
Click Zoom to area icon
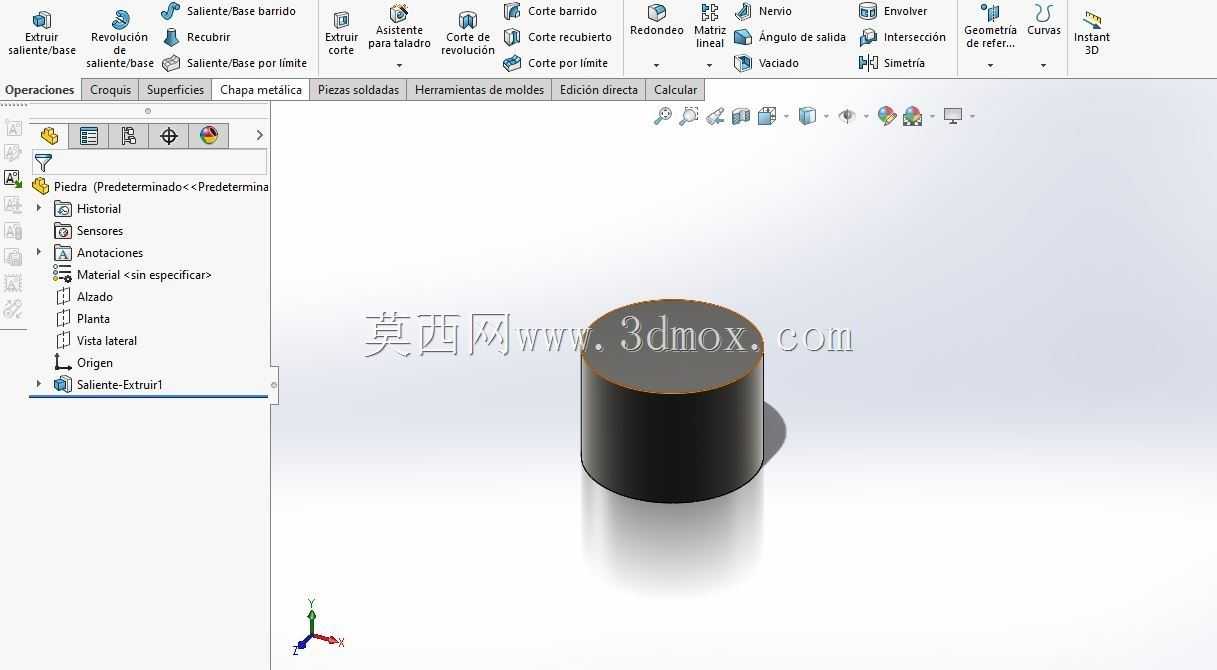[688, 116]
